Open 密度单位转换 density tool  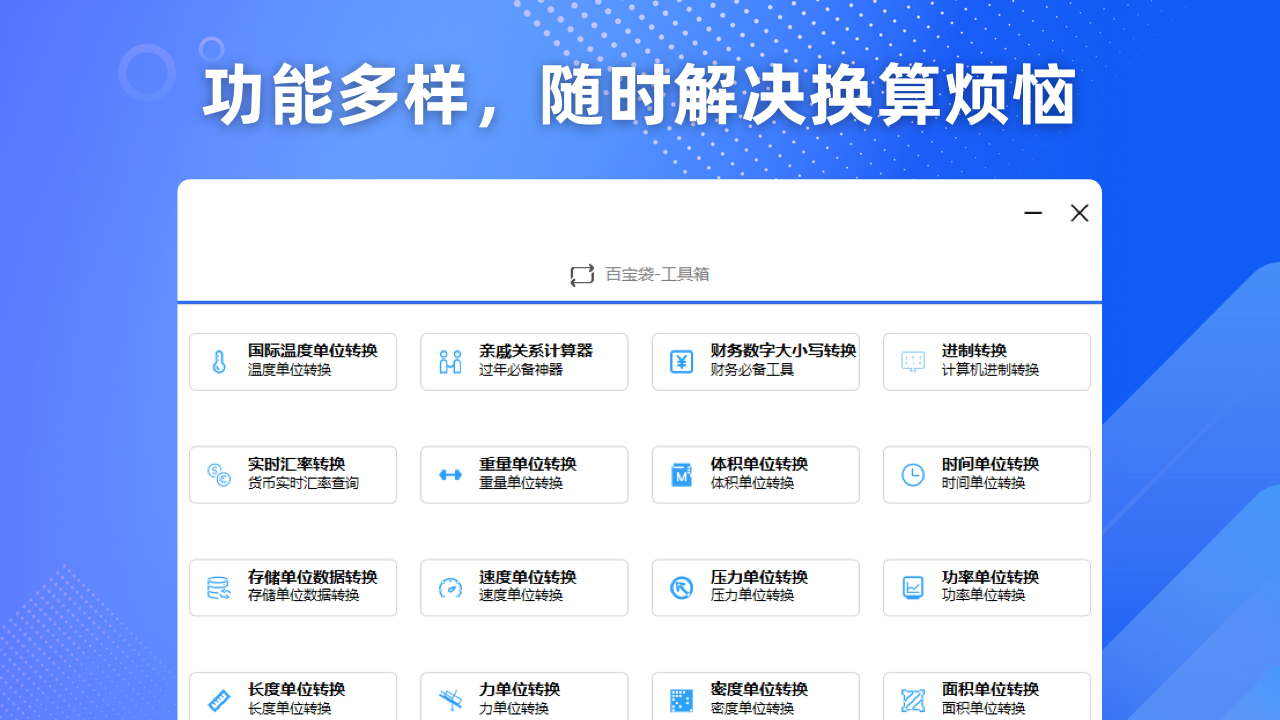tap(756, 698)
